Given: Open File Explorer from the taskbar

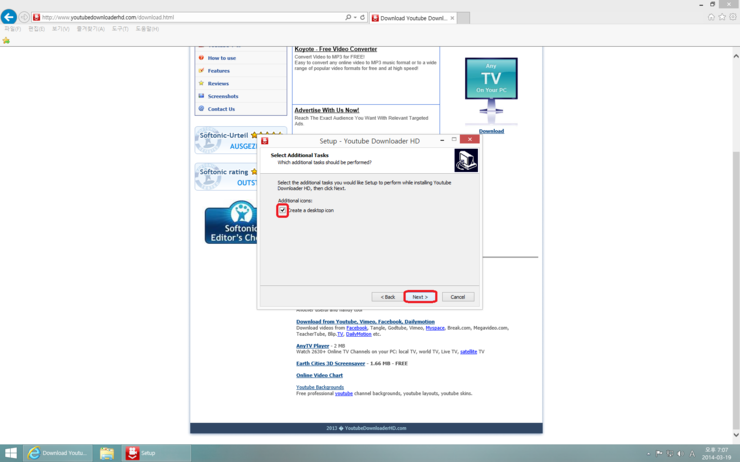Looking at the screenshot, I should click(107, 453).
